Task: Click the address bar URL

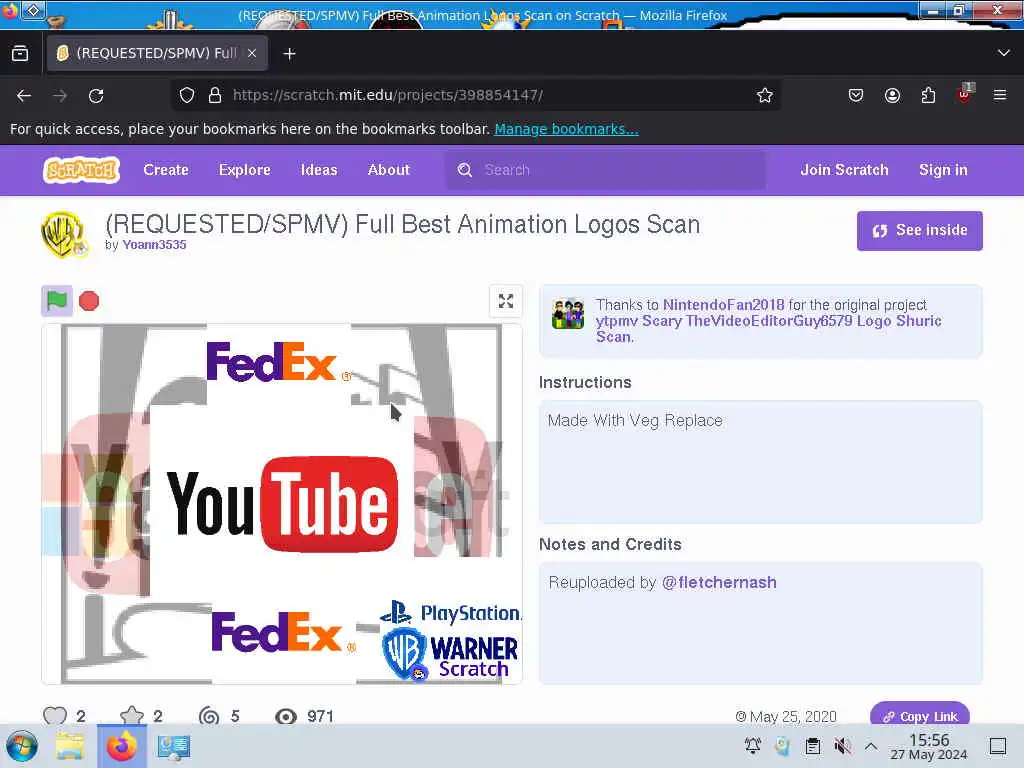Action: pyautogui.click(x=388, y=95)
